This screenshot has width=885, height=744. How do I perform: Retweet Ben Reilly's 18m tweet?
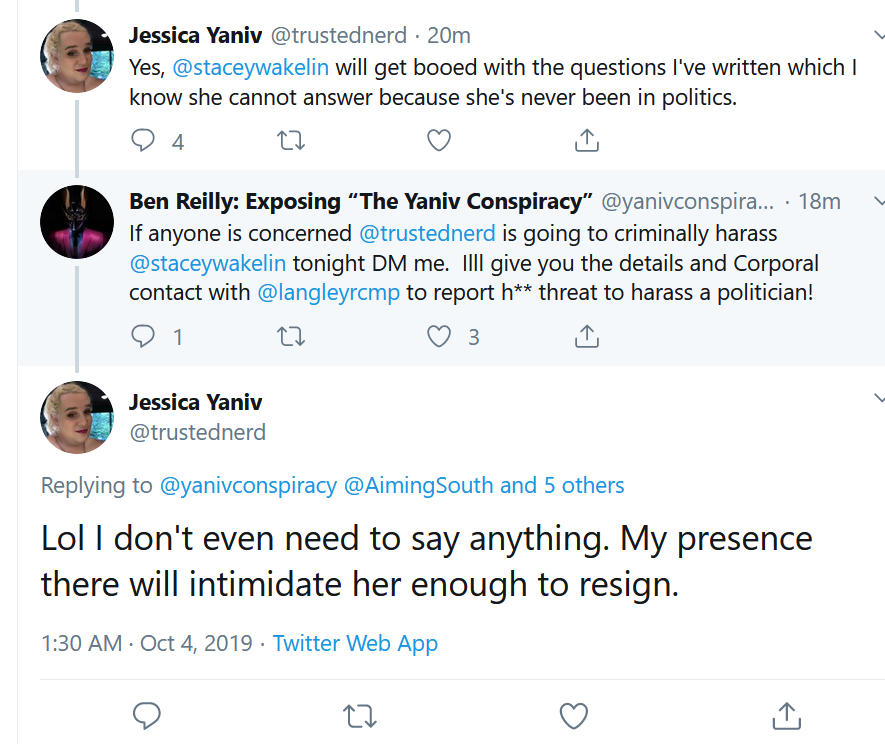pos(291,336)
